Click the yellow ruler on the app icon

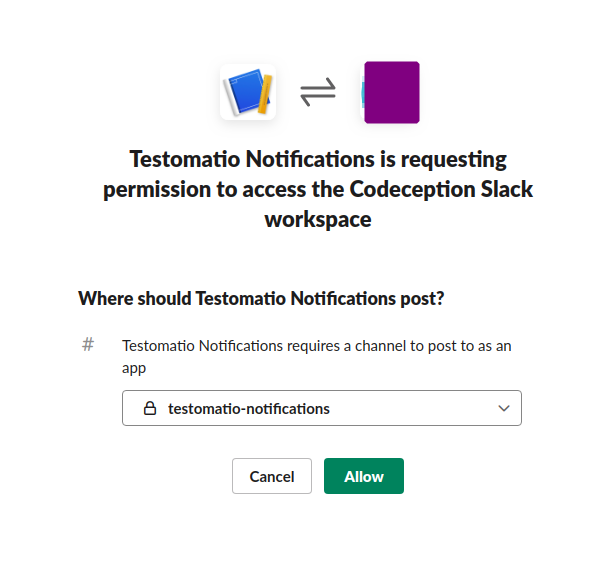pos(265,94)
